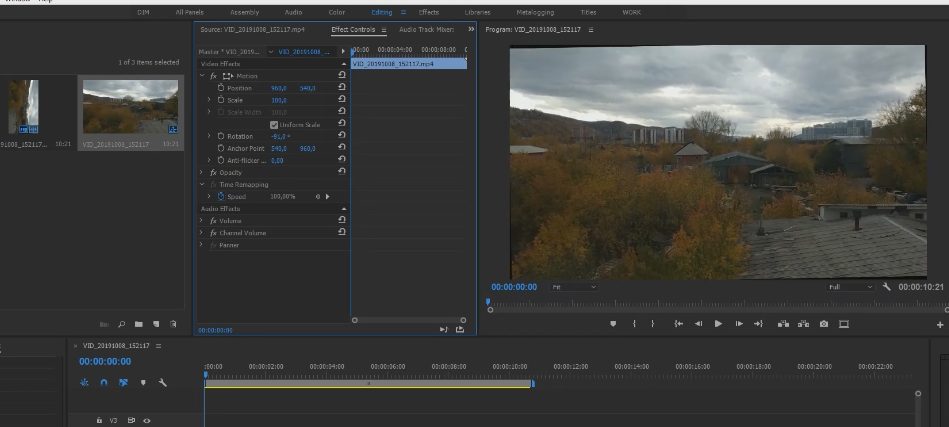Viewport: 949px width, 427px height.
Task: Go to Out point in Program monitor
Action: pyautogui.click(x=758, y=324)
